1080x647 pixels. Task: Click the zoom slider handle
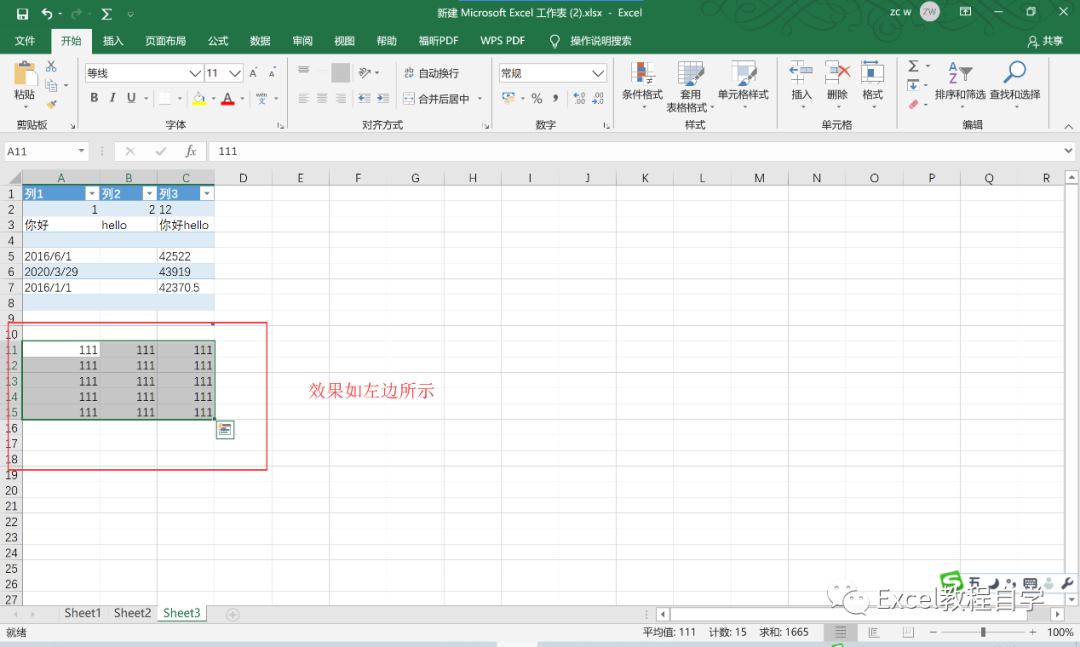[983, 632]
